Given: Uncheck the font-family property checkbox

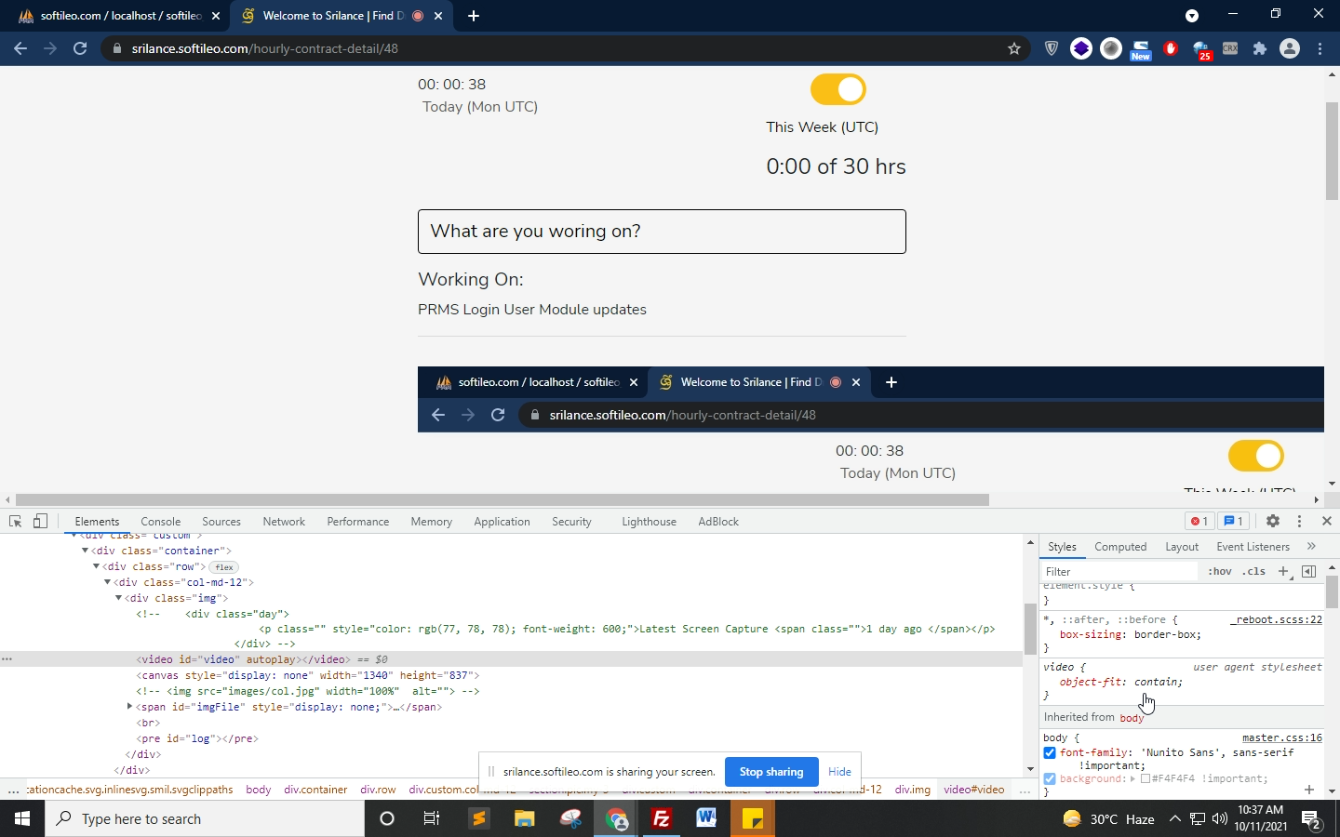Looking at the screenshot, I should (x=1049, y=753).
